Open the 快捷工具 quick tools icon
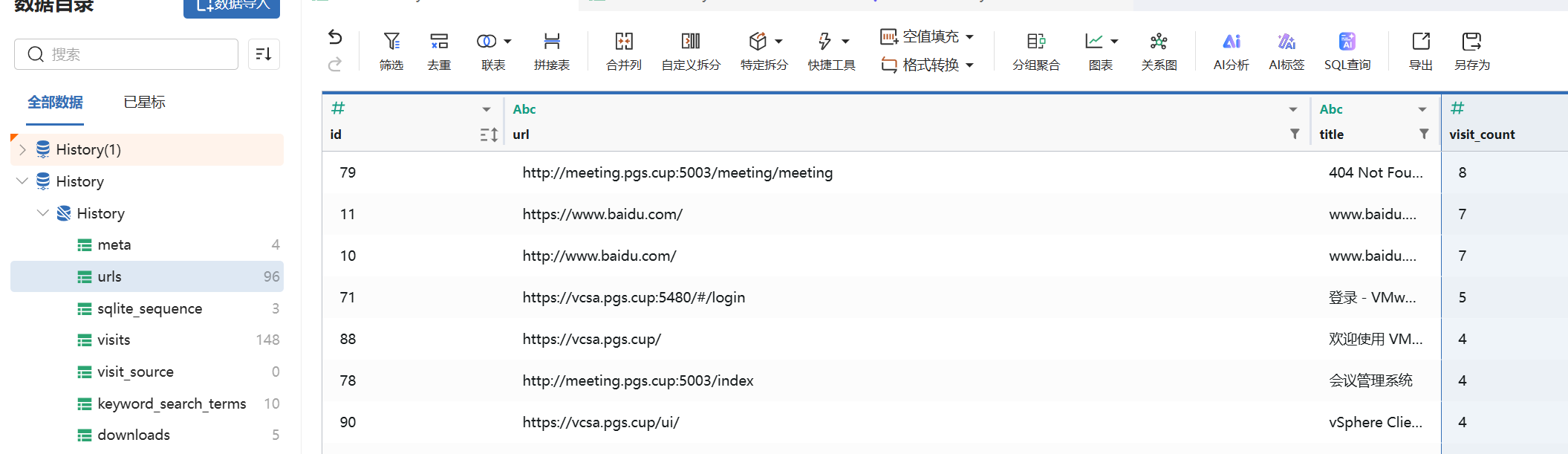 [x=824, y=41]
